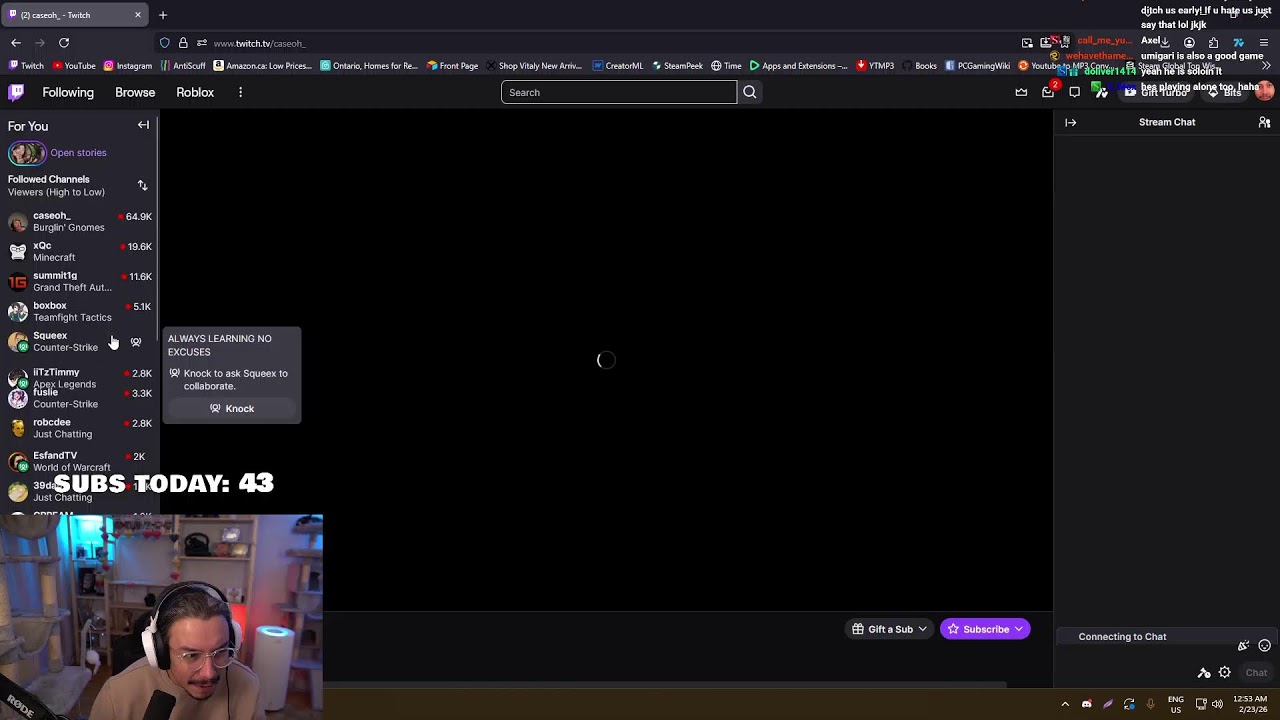
Task: Open chat moderation tools icon
Action: [1204, 673]
